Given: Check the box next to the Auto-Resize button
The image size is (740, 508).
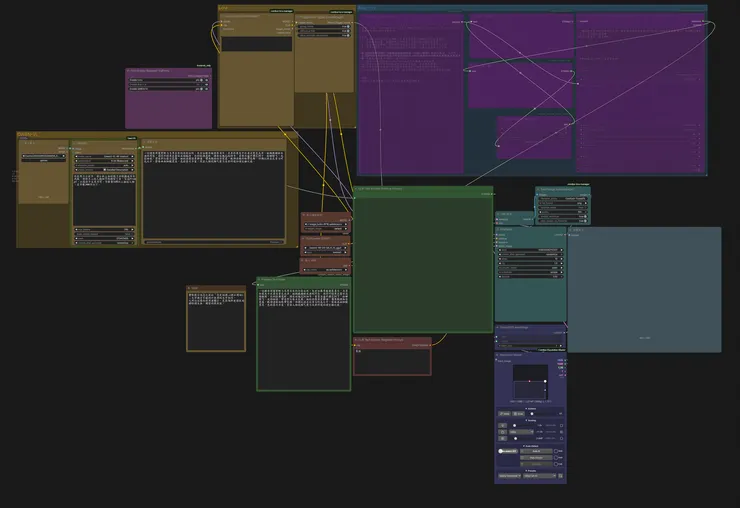Looking at the screenshot, I should 556,458.
